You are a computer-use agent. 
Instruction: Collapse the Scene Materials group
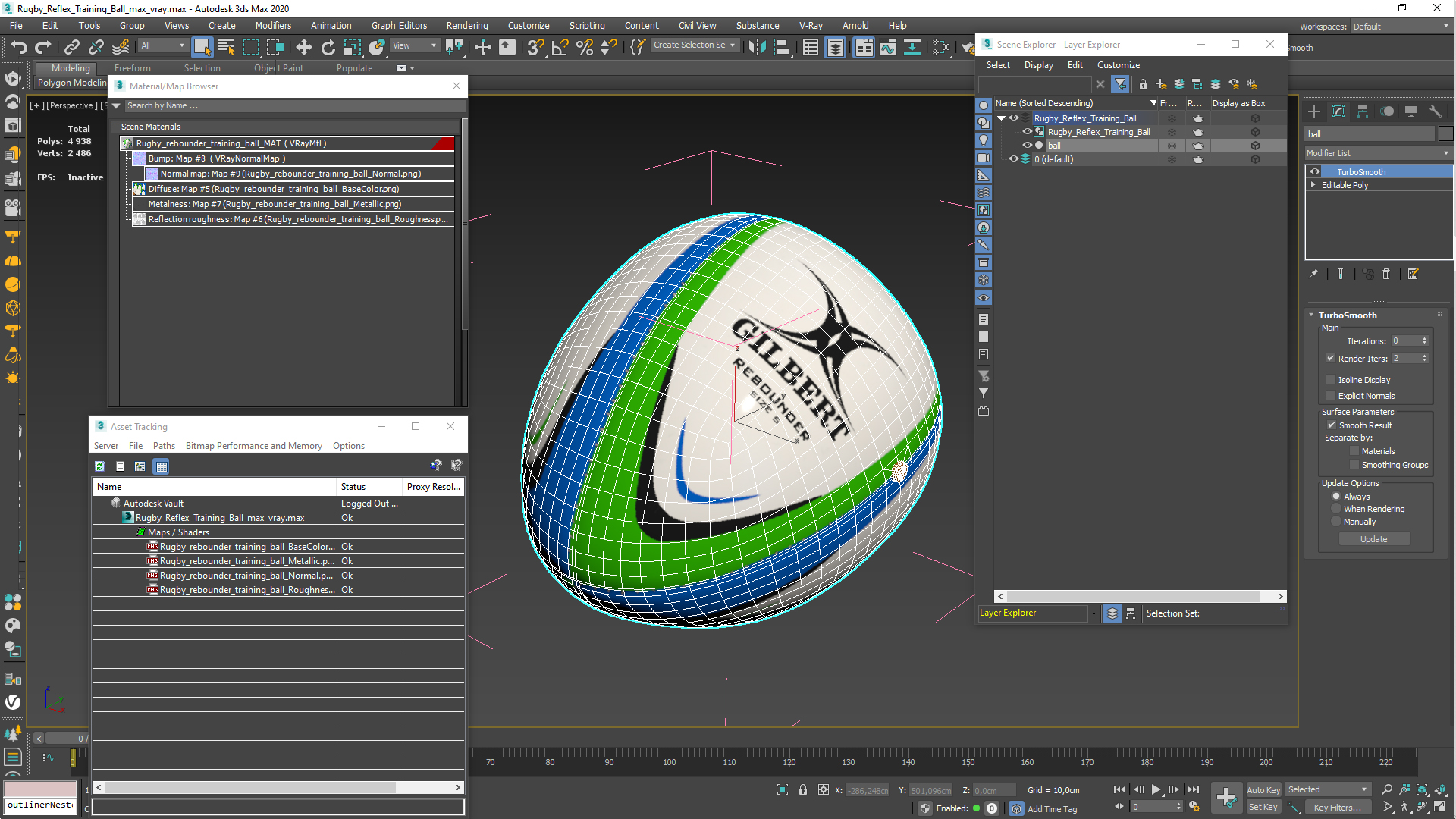pos(116,127)
